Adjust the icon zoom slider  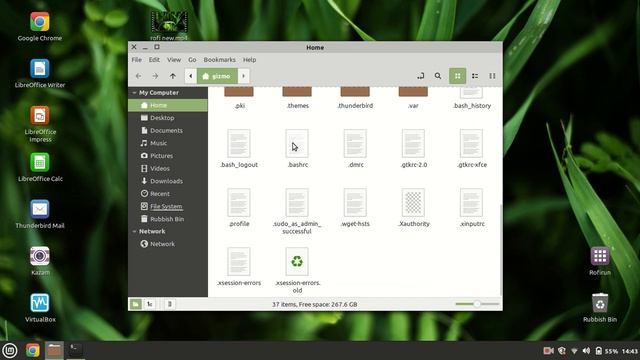pos(477,304)
